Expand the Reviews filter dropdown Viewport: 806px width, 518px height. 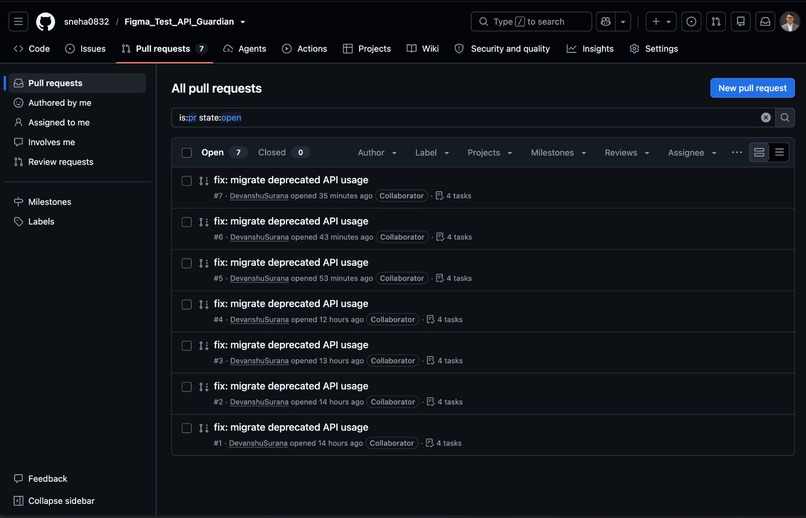pyautogui.click(x=627, y=153)
